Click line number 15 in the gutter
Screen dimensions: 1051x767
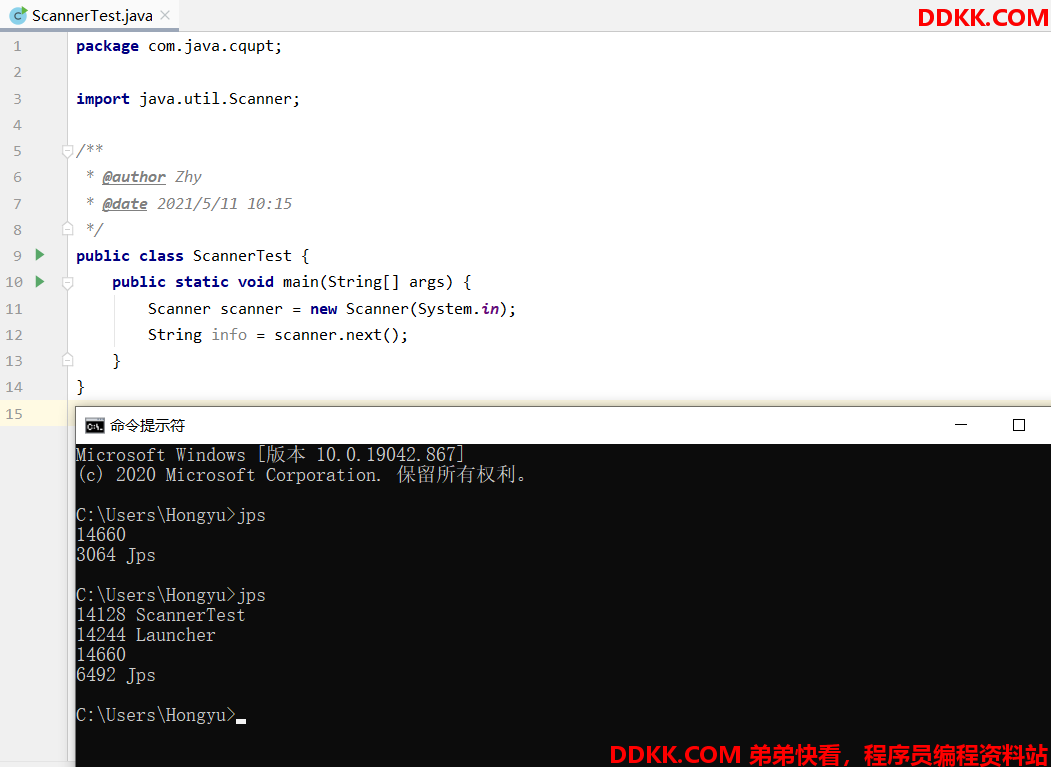13,413
